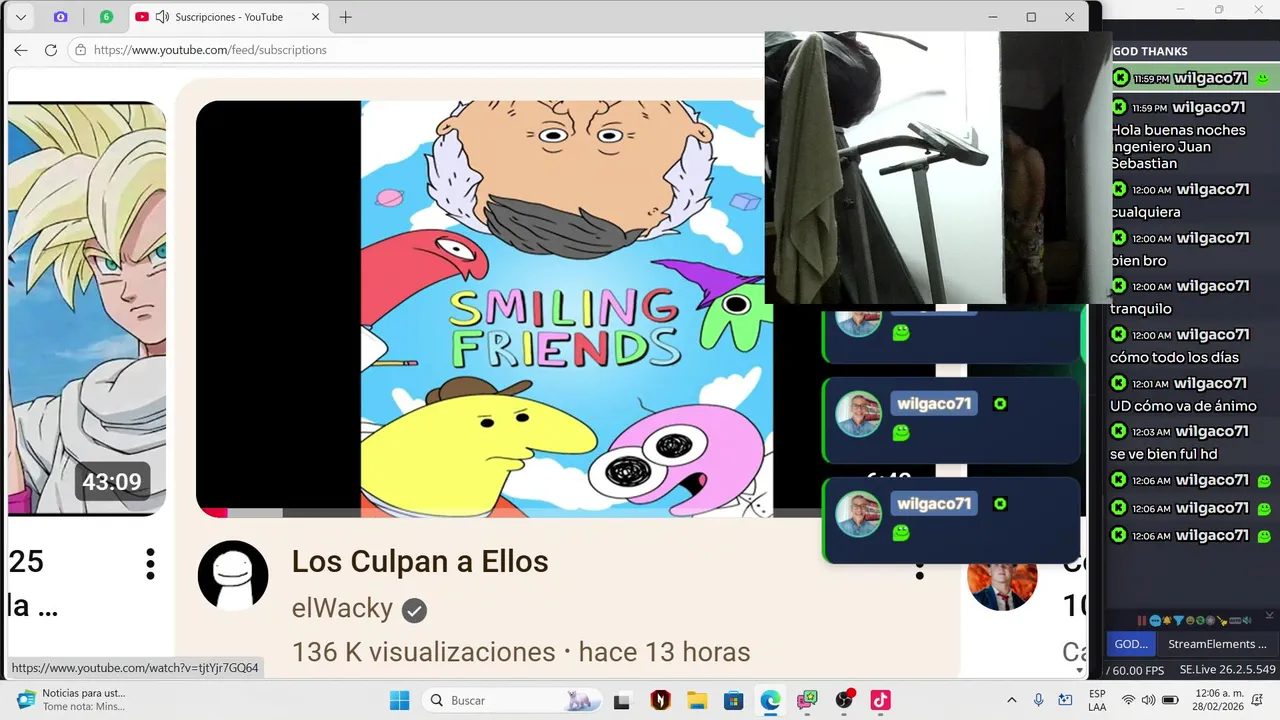
Task: Select the GOD... chat tab
Action: [x=1131, y=644]
